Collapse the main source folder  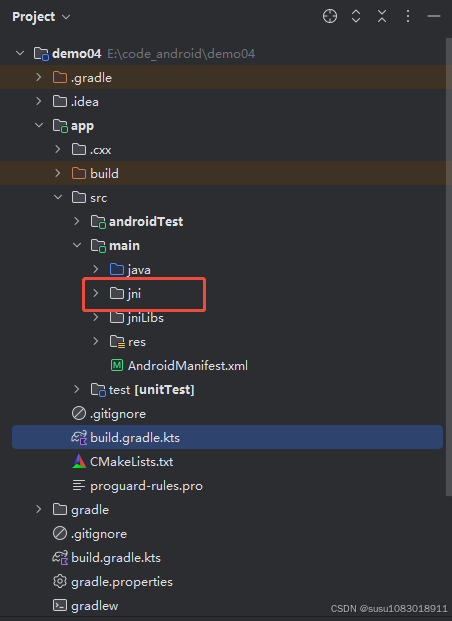(77, 245)
